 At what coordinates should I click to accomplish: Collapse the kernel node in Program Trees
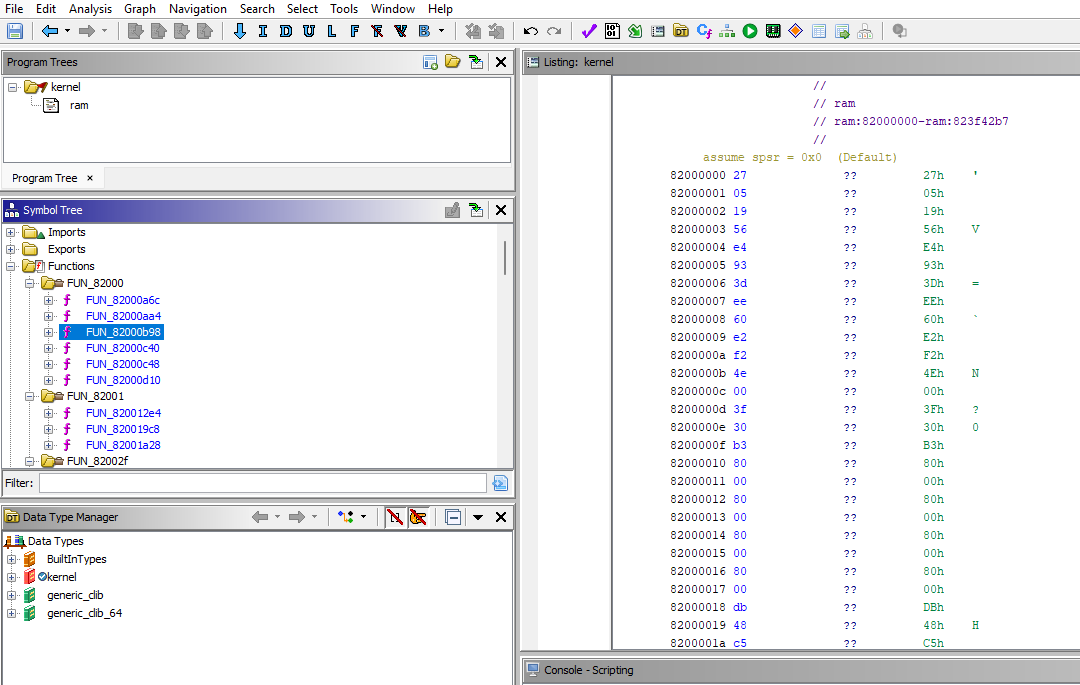(x=12, y=87)
